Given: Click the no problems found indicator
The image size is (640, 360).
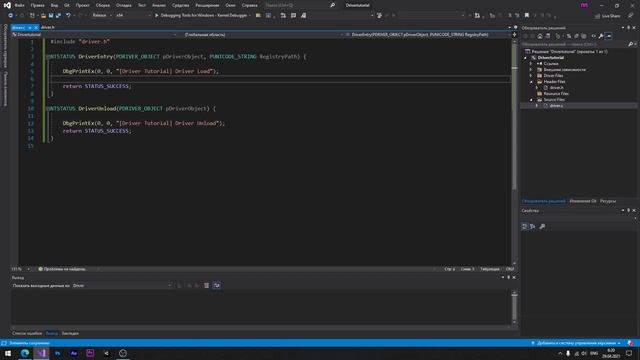Looking at the screenshot, I should point(62,269).
